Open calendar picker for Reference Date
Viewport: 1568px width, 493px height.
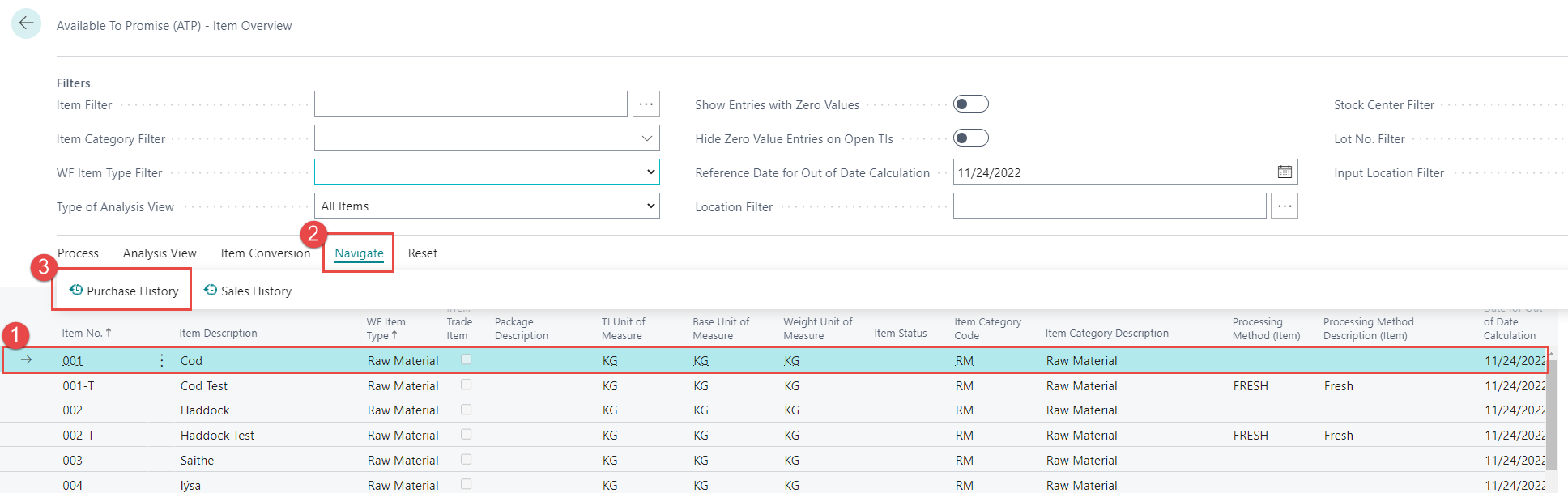click(x=1285, y=172)
